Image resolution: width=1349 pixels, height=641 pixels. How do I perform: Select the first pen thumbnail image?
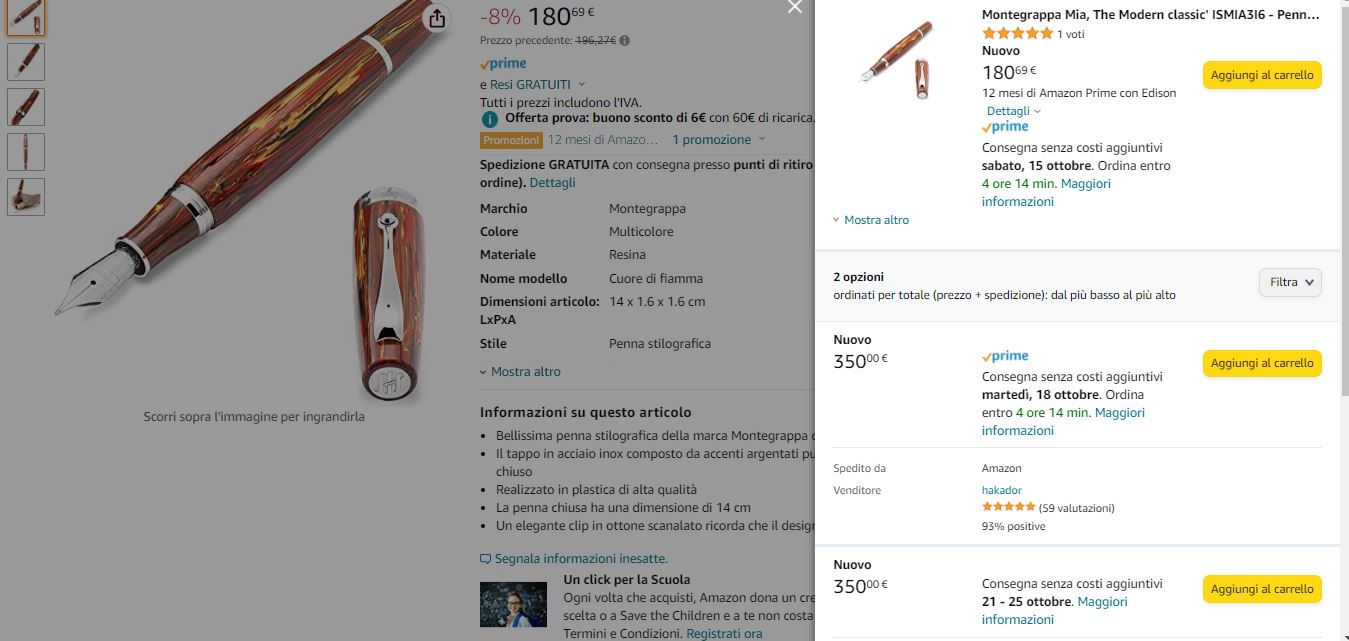pos(25,18)
